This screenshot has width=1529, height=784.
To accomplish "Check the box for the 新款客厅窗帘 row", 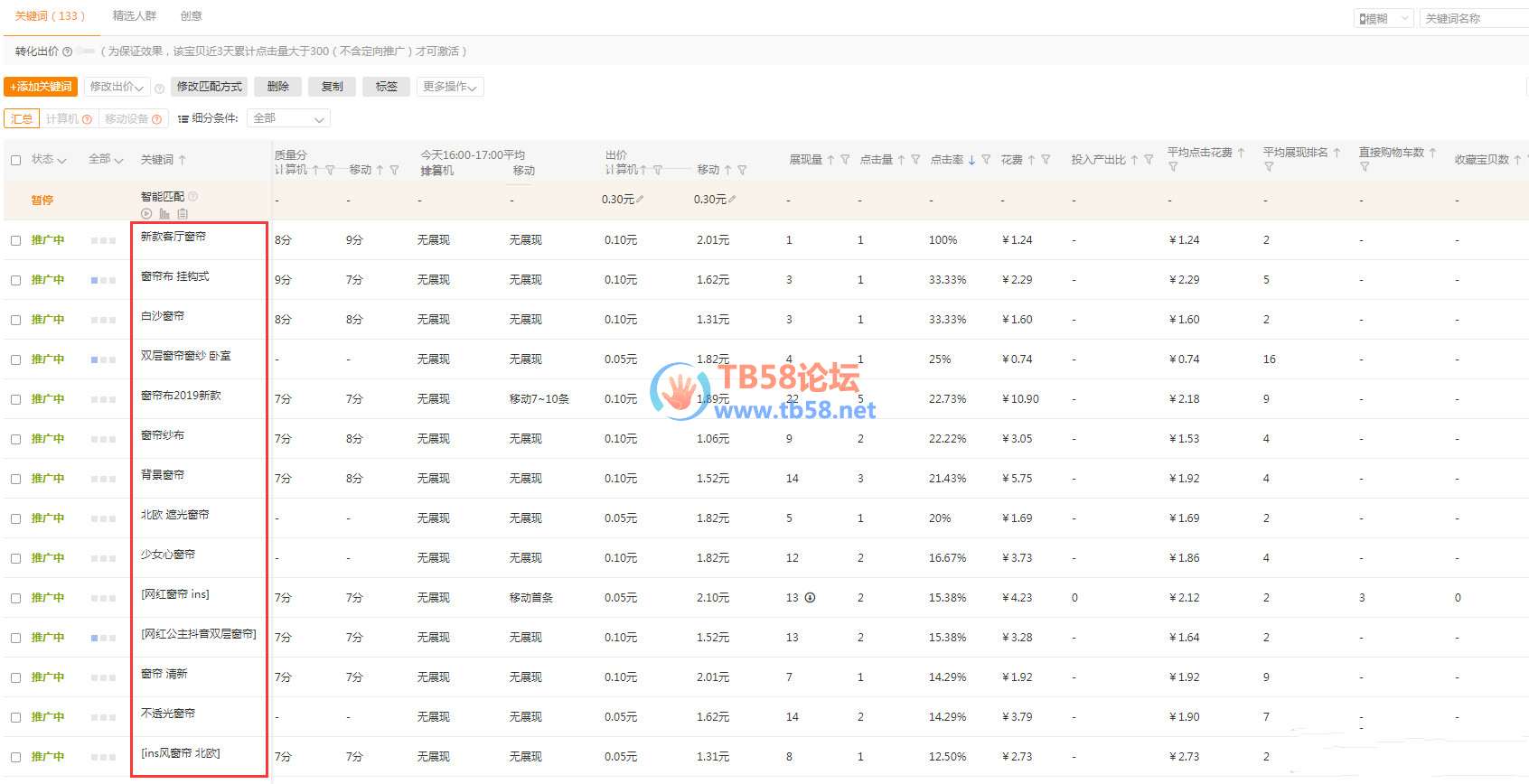I will coord(15,240).
